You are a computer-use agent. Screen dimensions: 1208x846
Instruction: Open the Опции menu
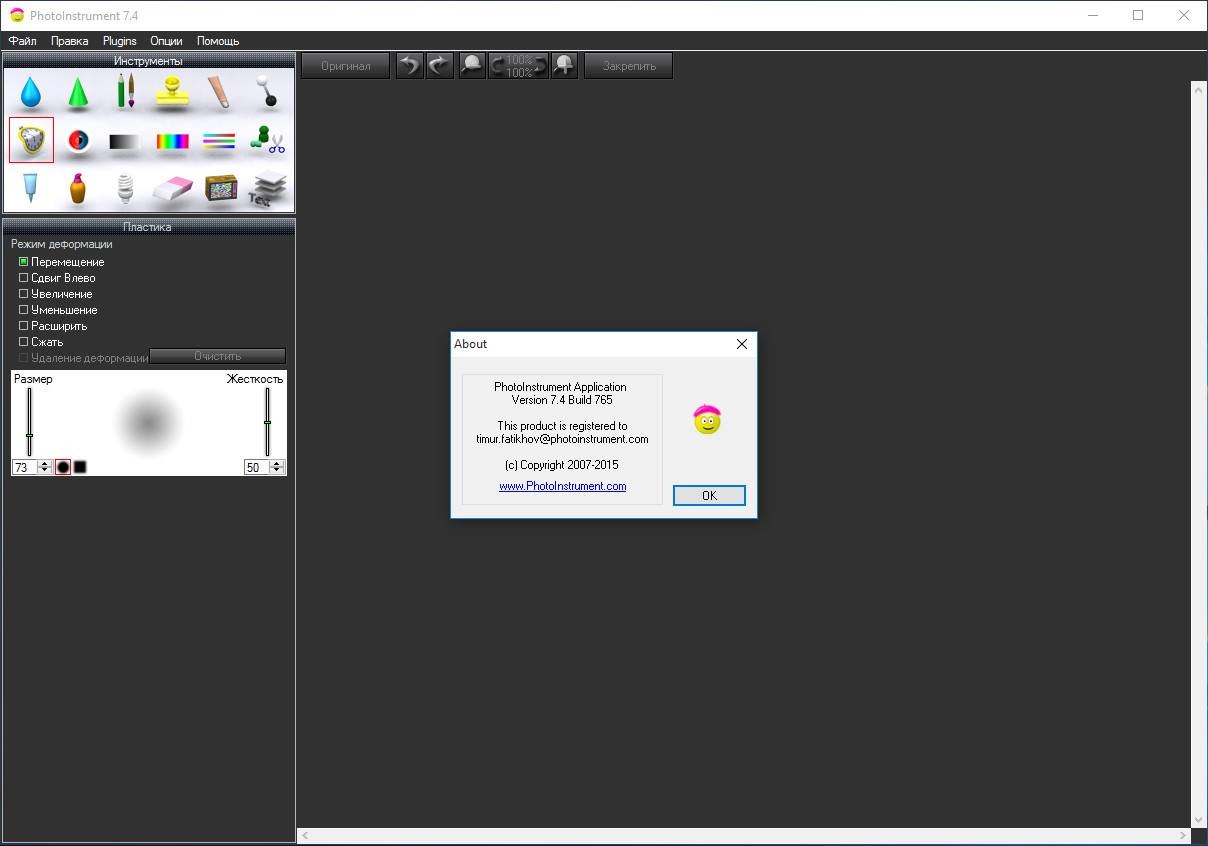166,41
